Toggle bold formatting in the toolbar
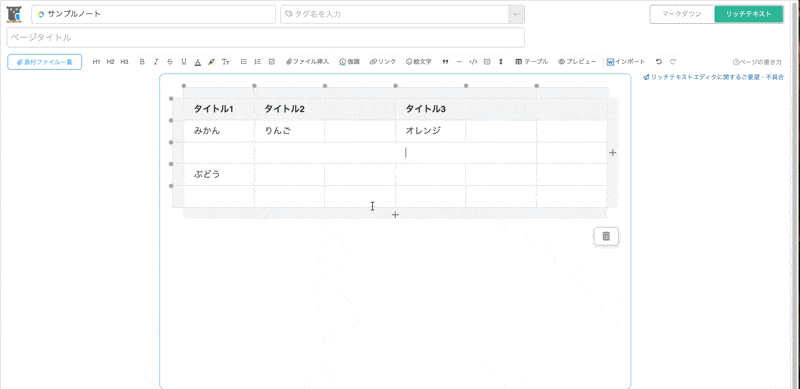800x389 pixels. click(142, 62)
